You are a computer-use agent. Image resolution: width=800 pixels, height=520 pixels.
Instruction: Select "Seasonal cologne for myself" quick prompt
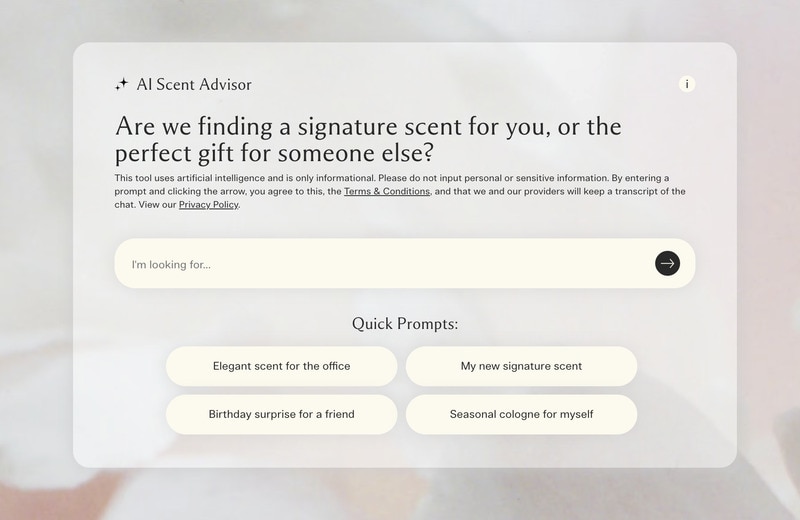pos(521,414)
